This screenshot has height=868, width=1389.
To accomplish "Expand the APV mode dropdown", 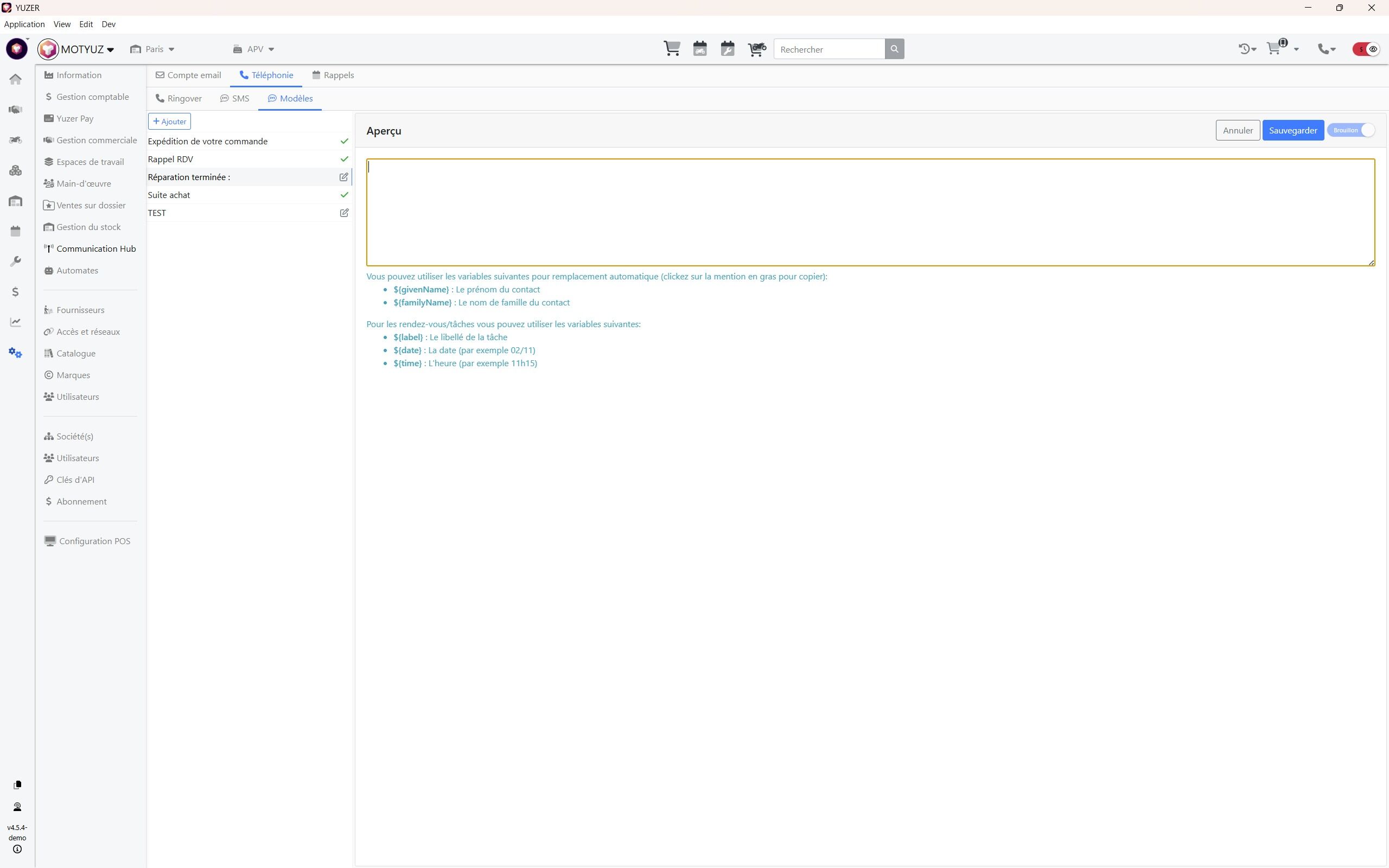I will (254, 49).
